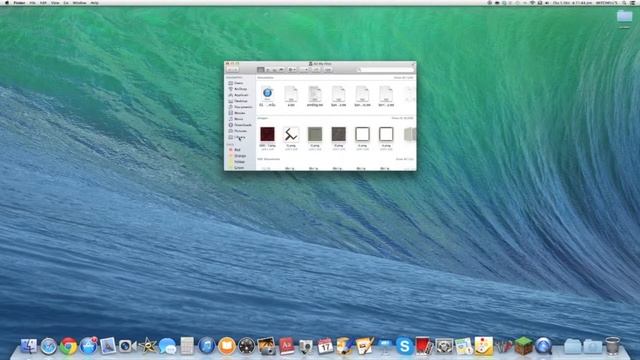Go back or forward in Finder toolbar
640x360 pixels.
point(233,70)
